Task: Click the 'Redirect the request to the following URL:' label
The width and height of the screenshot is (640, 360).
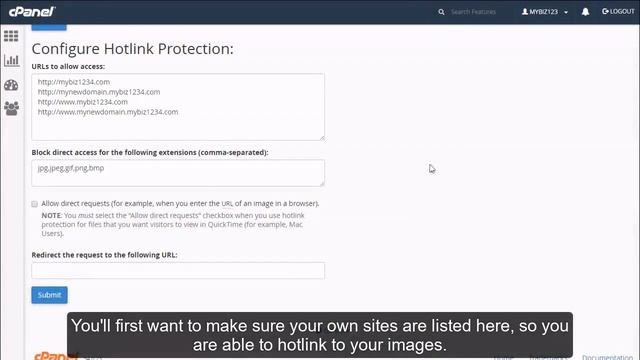Action: coord(104,255)
